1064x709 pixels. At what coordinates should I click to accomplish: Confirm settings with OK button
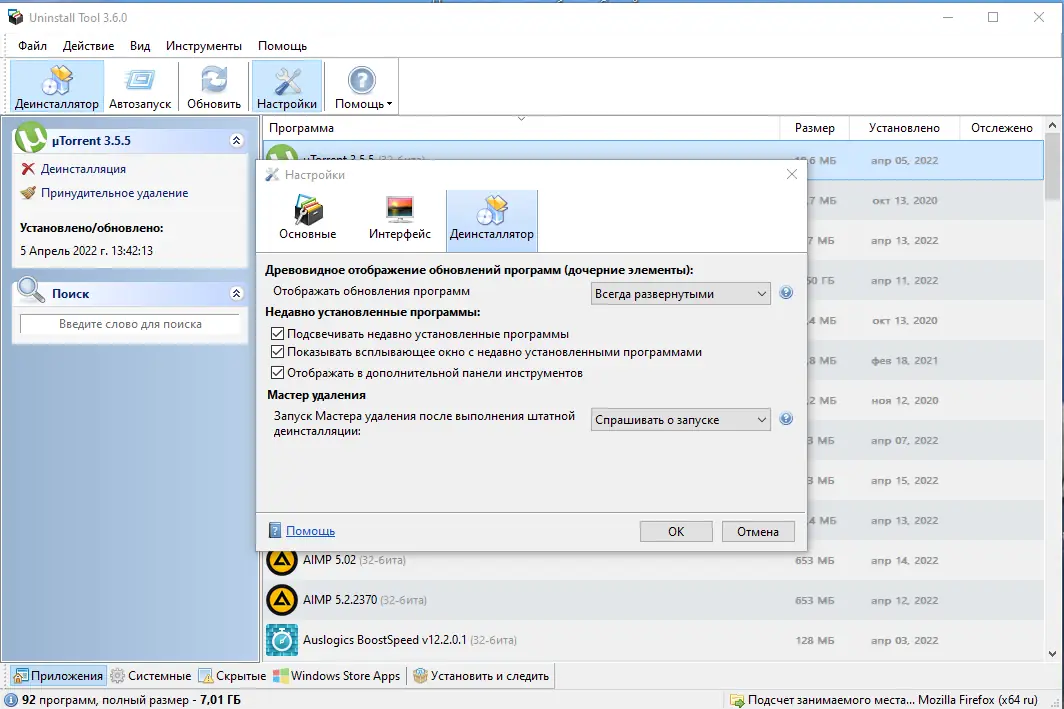point(676,531)
